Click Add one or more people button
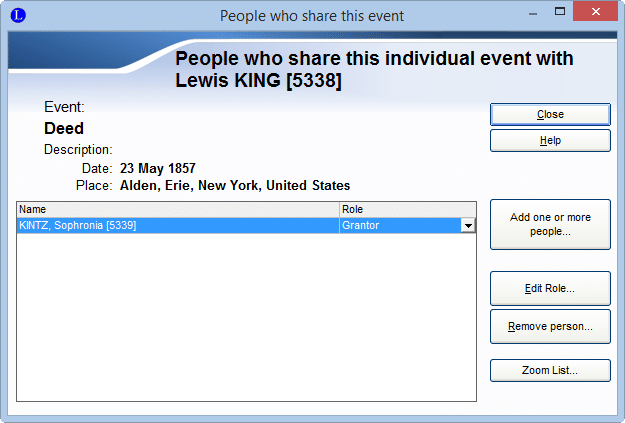Image resolution: width=625 pixels, height=423 pixels. click(x=550, y=224)
